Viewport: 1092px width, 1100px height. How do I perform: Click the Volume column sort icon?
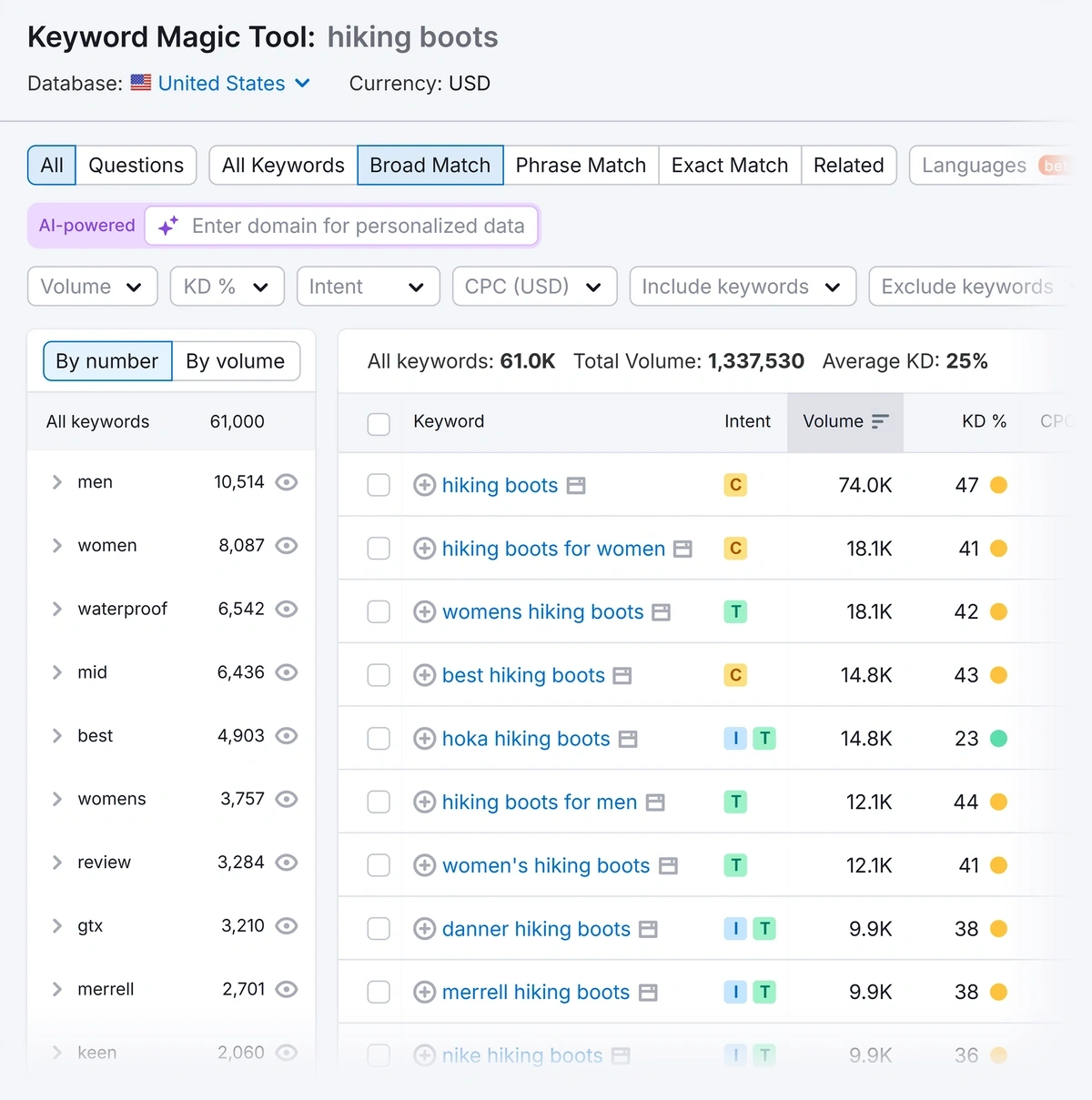point(880,421)
